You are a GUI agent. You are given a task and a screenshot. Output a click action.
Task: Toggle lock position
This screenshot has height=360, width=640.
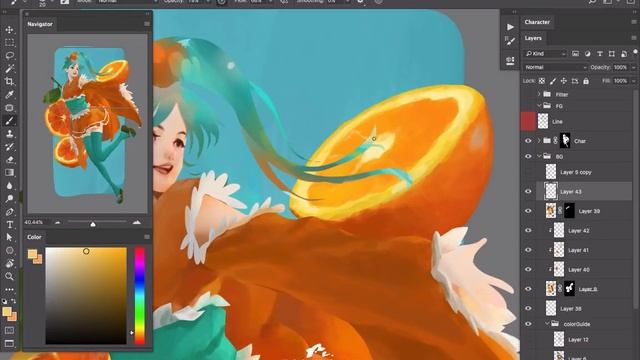coord(564,81)
